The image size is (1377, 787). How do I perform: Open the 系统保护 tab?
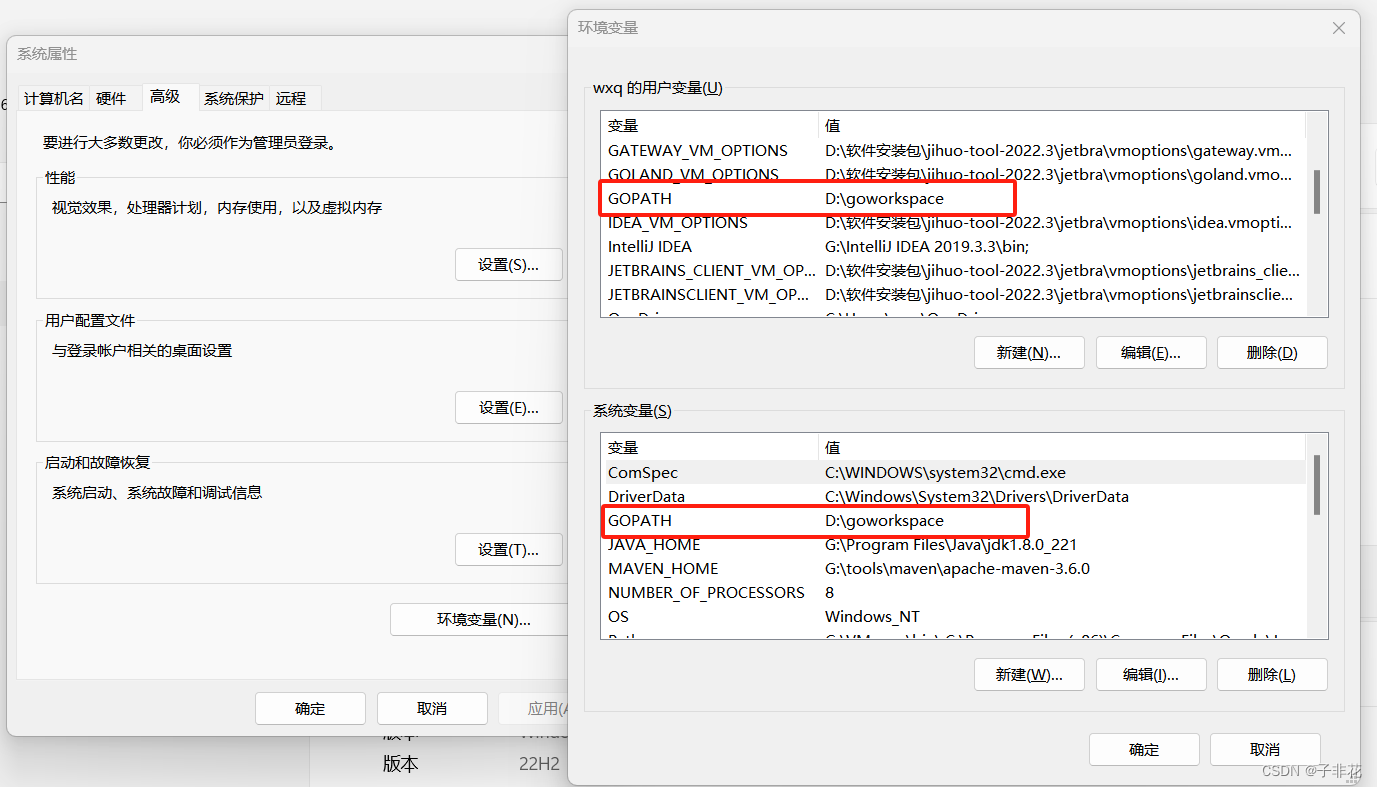click(x=234, y=98)
